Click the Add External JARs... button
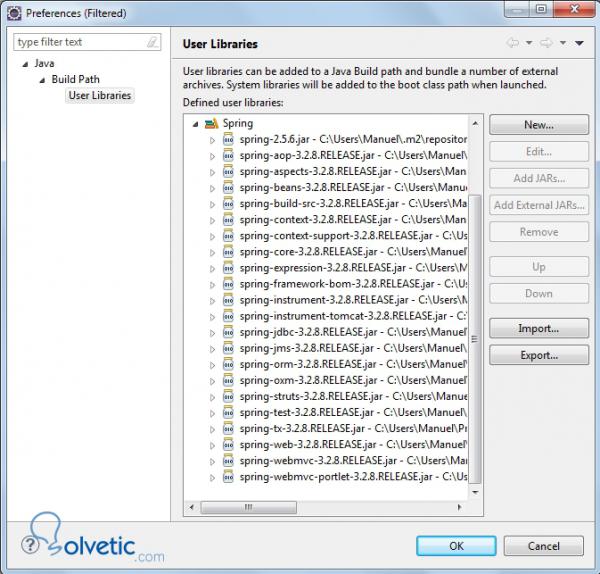The width and height of the screenshot is (600, 574). [539, 205]
